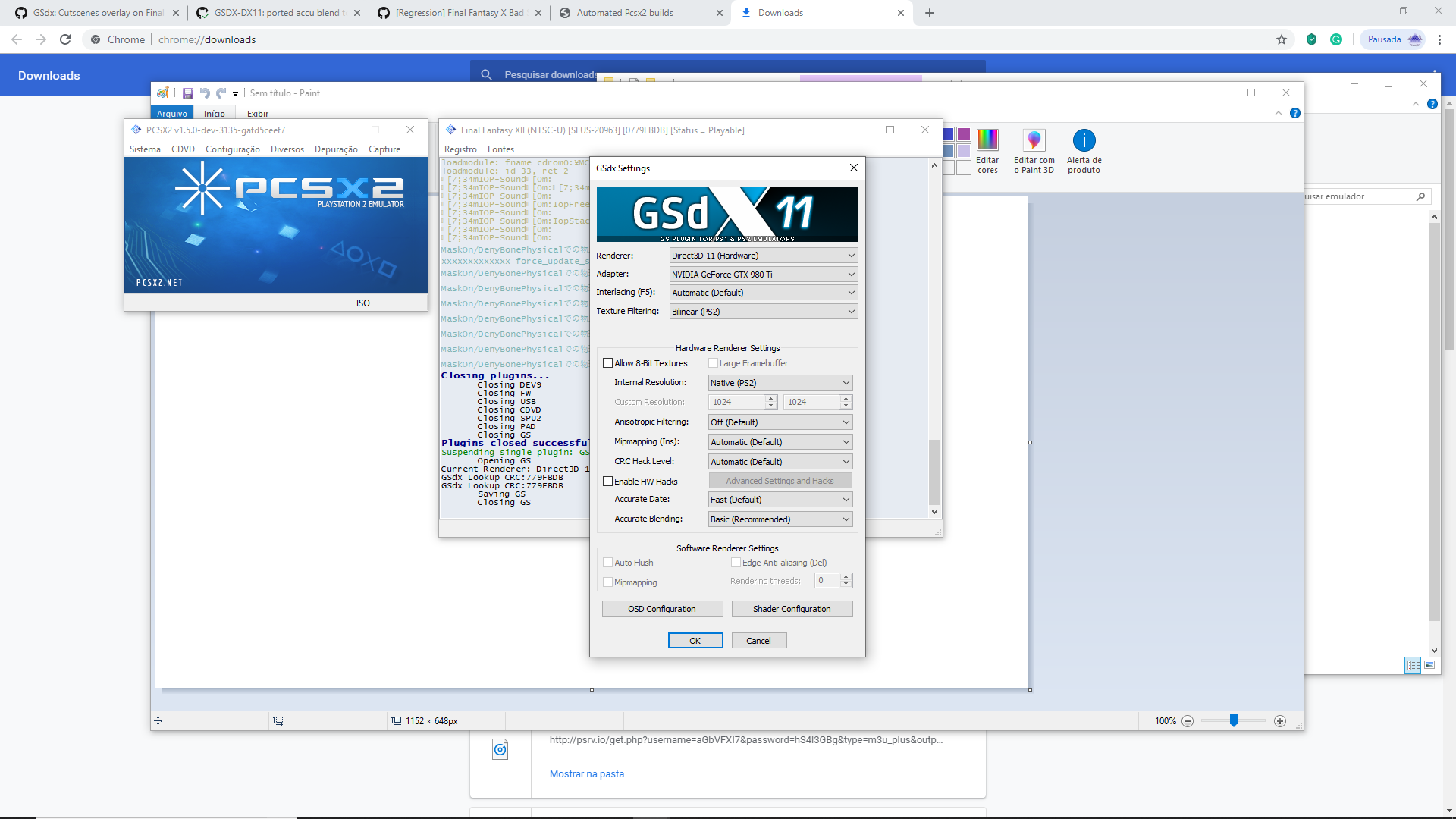Click the Mostrar na pasta link

(586, 773)
